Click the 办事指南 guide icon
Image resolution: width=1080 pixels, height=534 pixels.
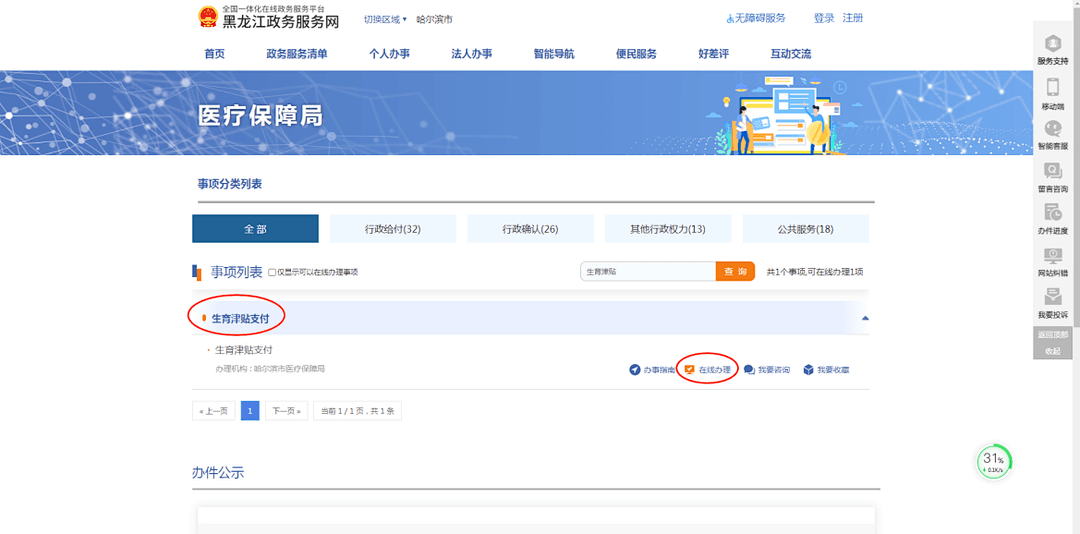pyautogui.click(x=635, y=370)
